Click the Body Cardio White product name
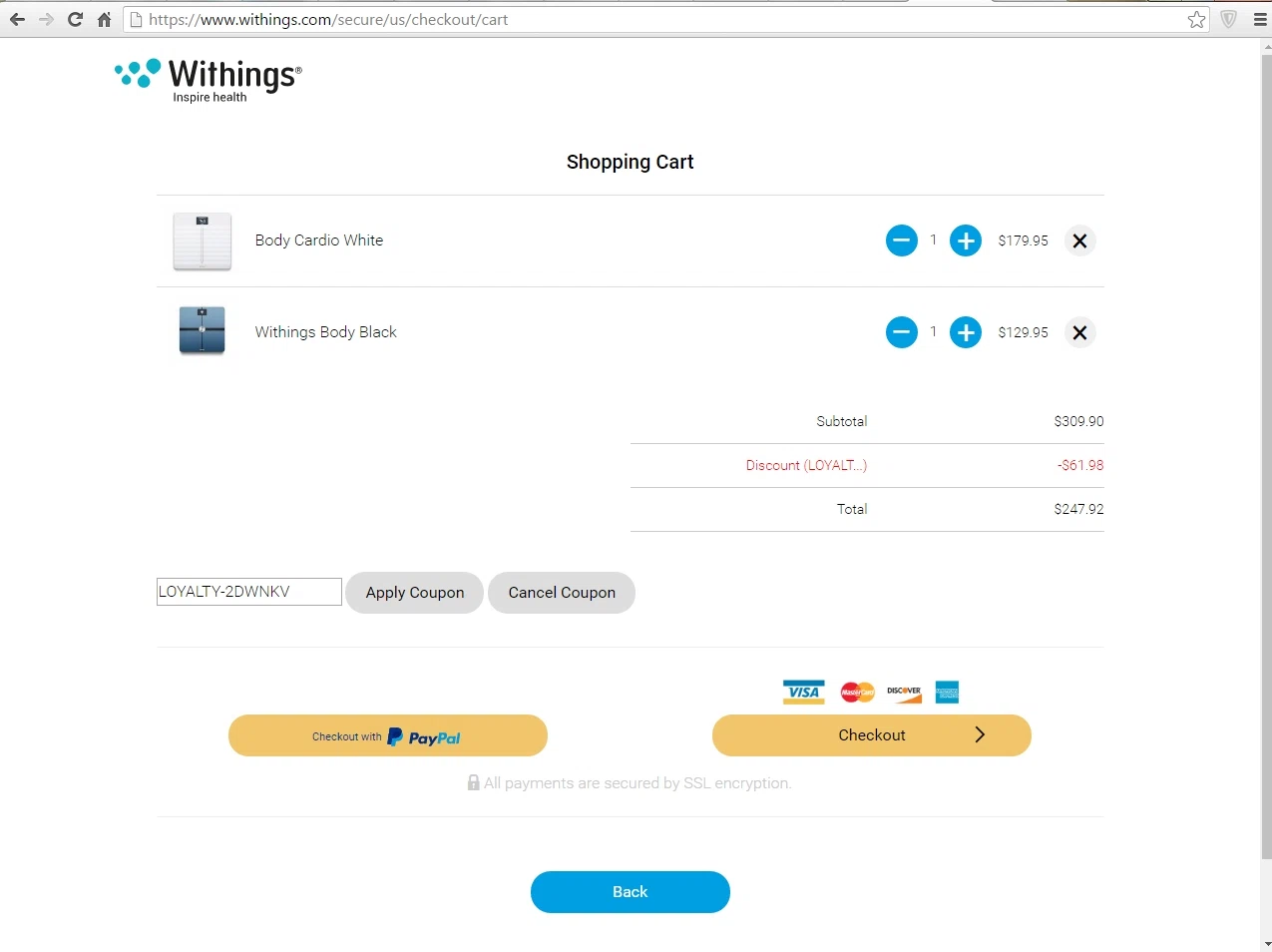This screenshot has width=1272, height=952. point(319,240)
